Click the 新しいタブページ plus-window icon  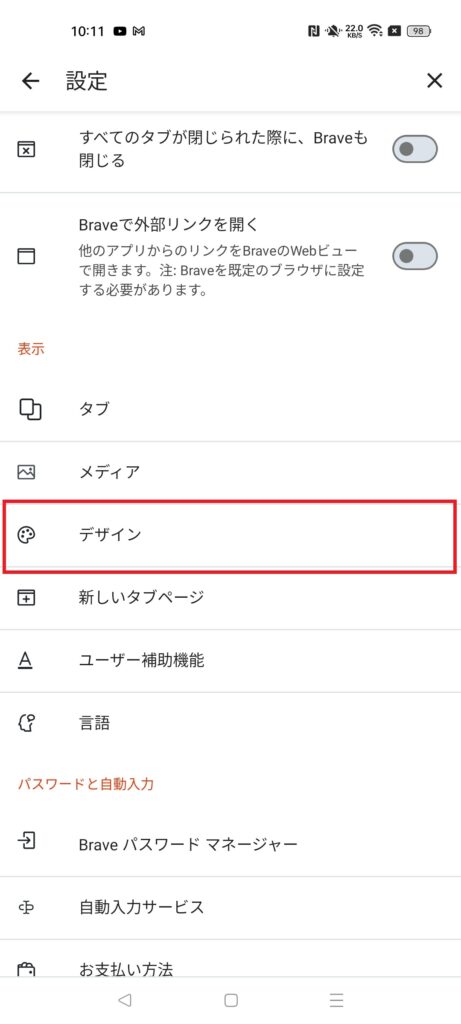click(26, 597)
